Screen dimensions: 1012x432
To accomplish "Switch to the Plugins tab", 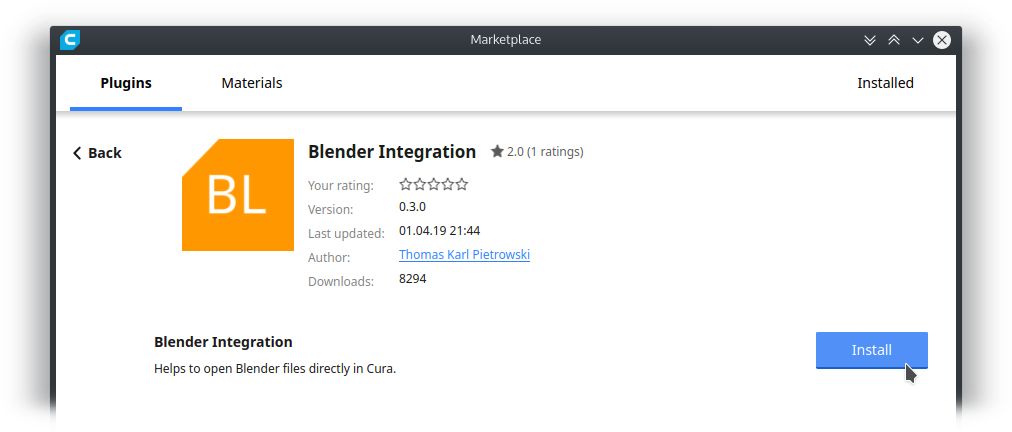I will pos(126,83).
